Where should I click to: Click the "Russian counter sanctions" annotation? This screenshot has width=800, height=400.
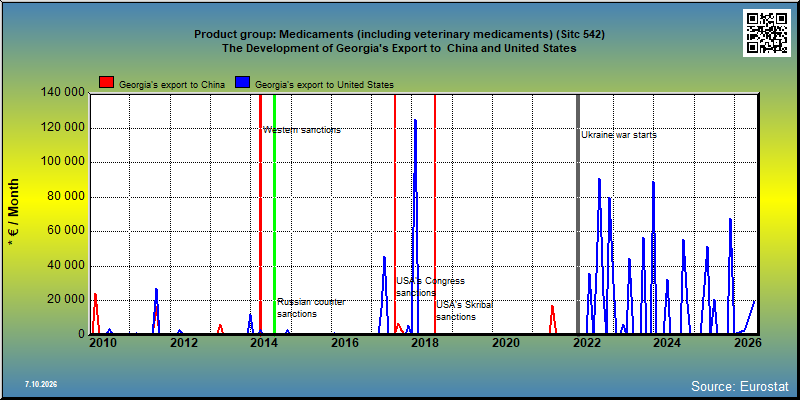tap(311, 308)
